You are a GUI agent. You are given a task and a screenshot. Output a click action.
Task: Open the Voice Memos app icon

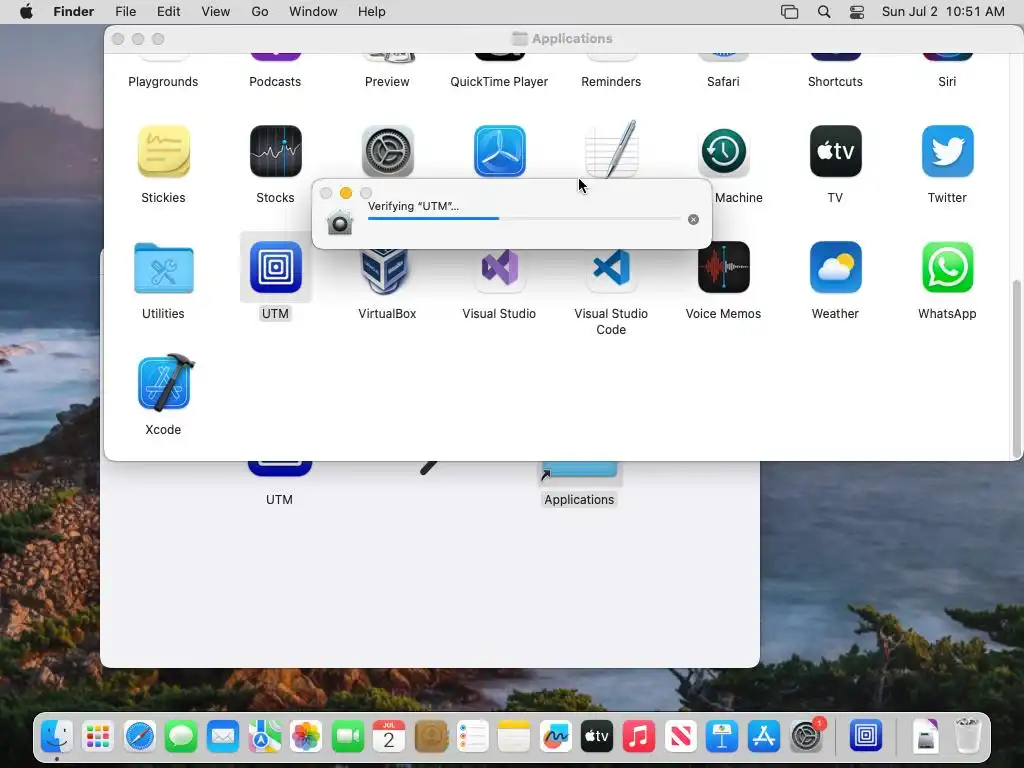point(724,268)
